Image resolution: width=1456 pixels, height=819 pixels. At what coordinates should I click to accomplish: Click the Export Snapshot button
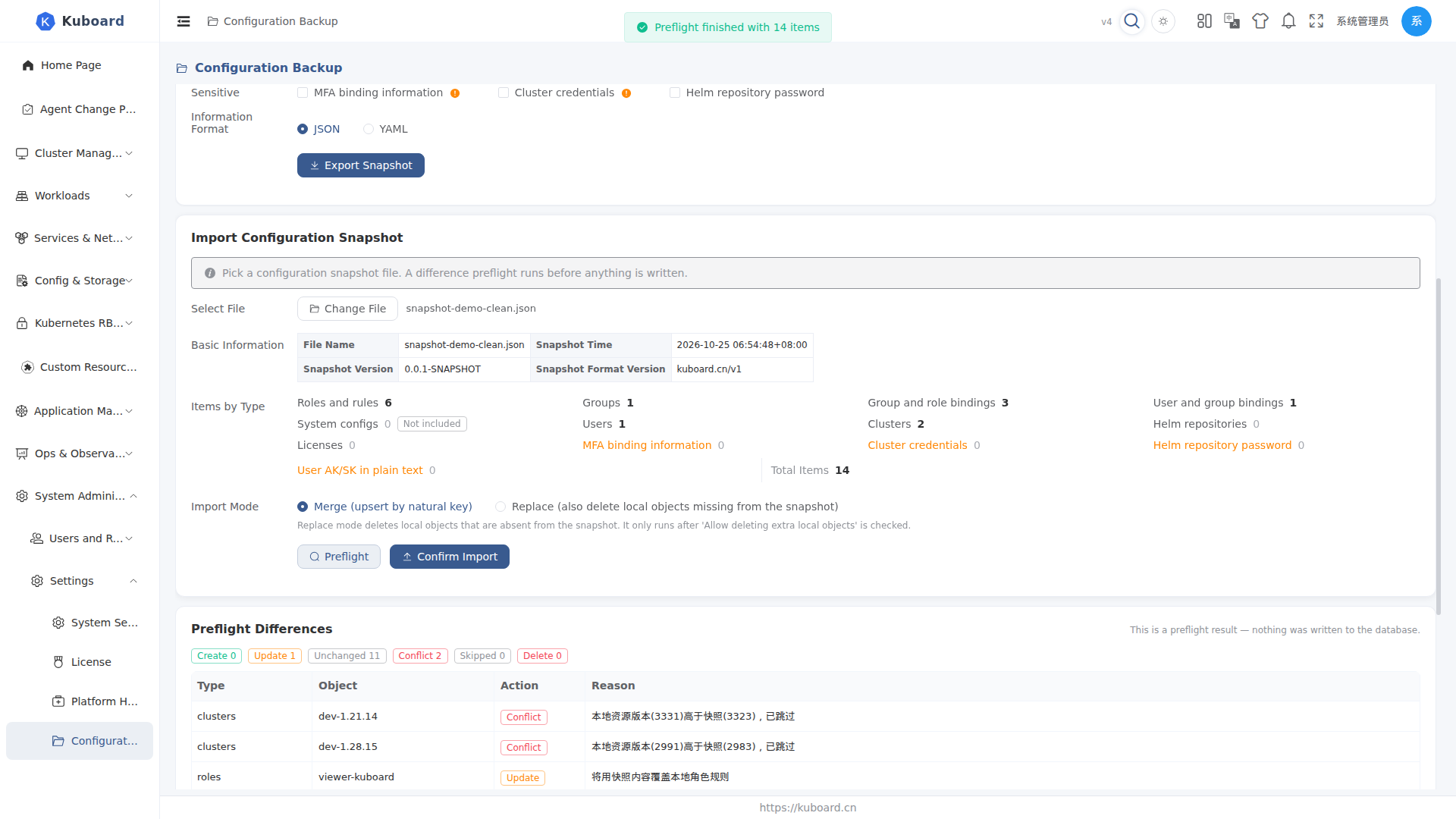361,165
